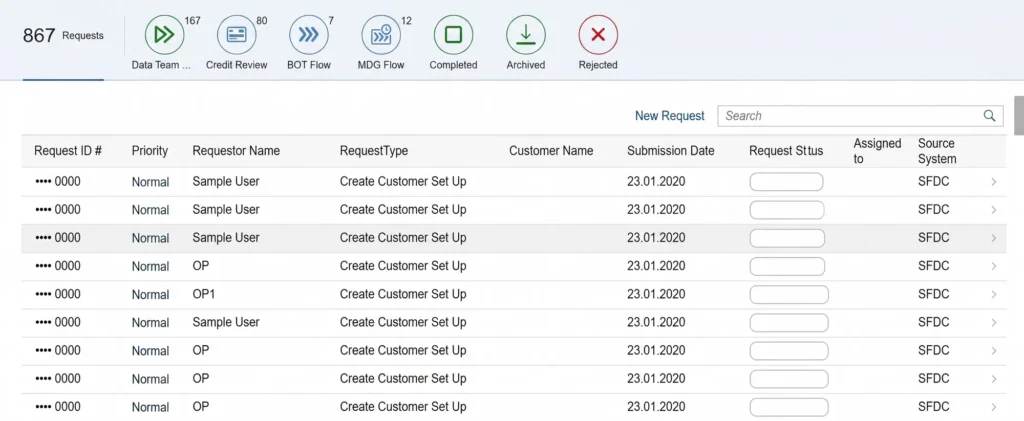The image size is (1024, 421).
Task: Open Normal priority in the OP1 row
Action: 150,295
